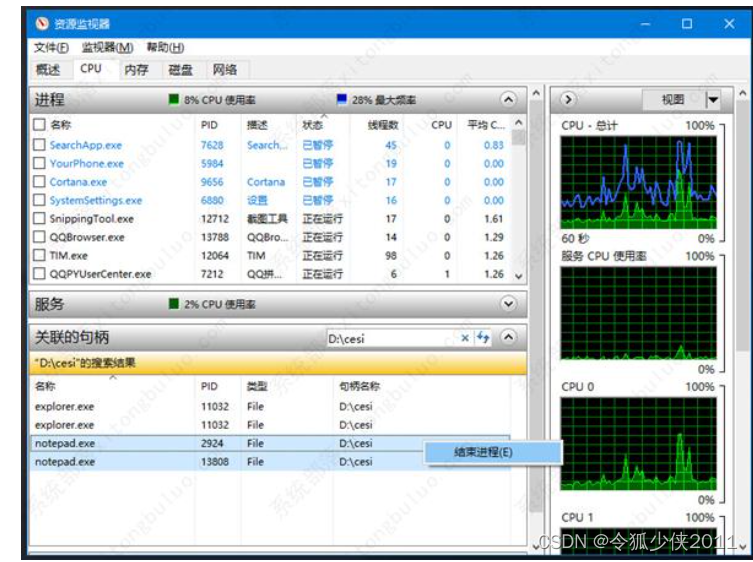Sort processes by the 平均 C... column header
Image resolution: width=753 pixels, height=562 pixels.
[x=486, y=125]
